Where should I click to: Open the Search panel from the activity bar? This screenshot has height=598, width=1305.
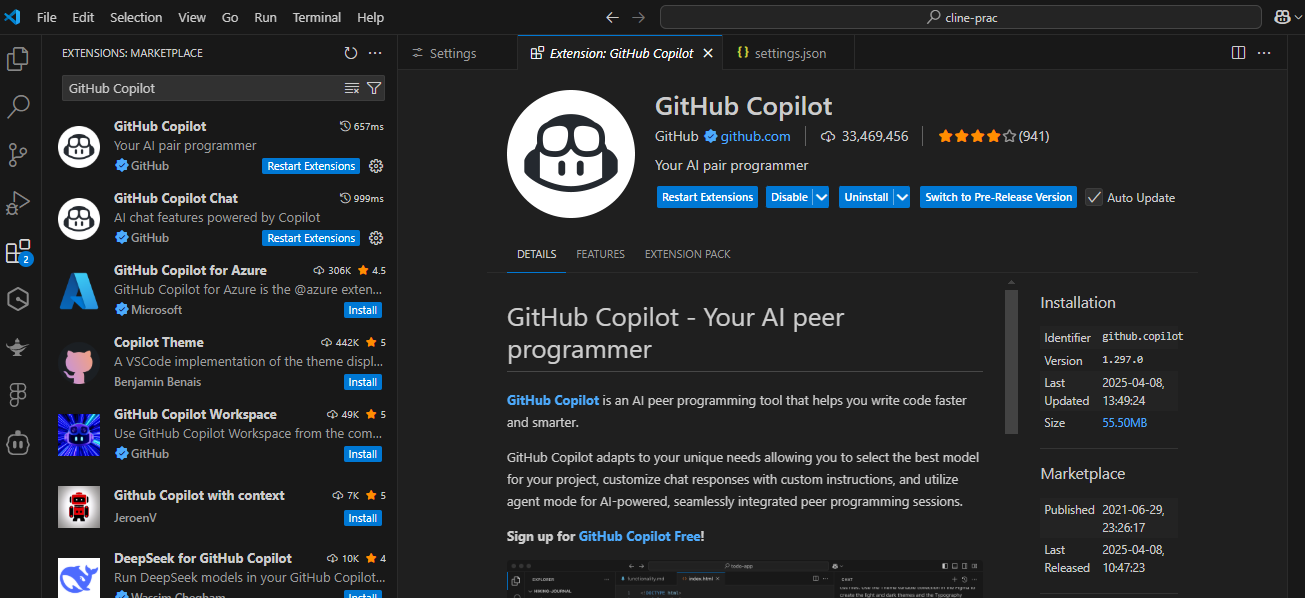click(x=18, y=106)
